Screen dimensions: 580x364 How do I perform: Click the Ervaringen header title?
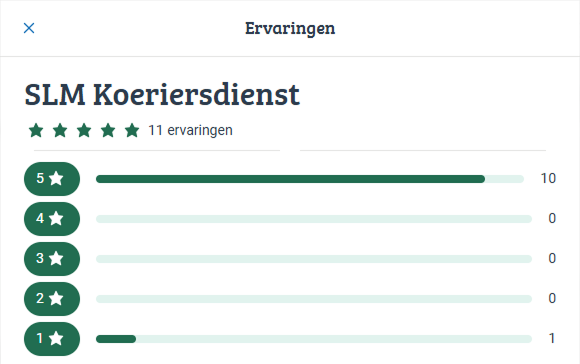[290, 28]
